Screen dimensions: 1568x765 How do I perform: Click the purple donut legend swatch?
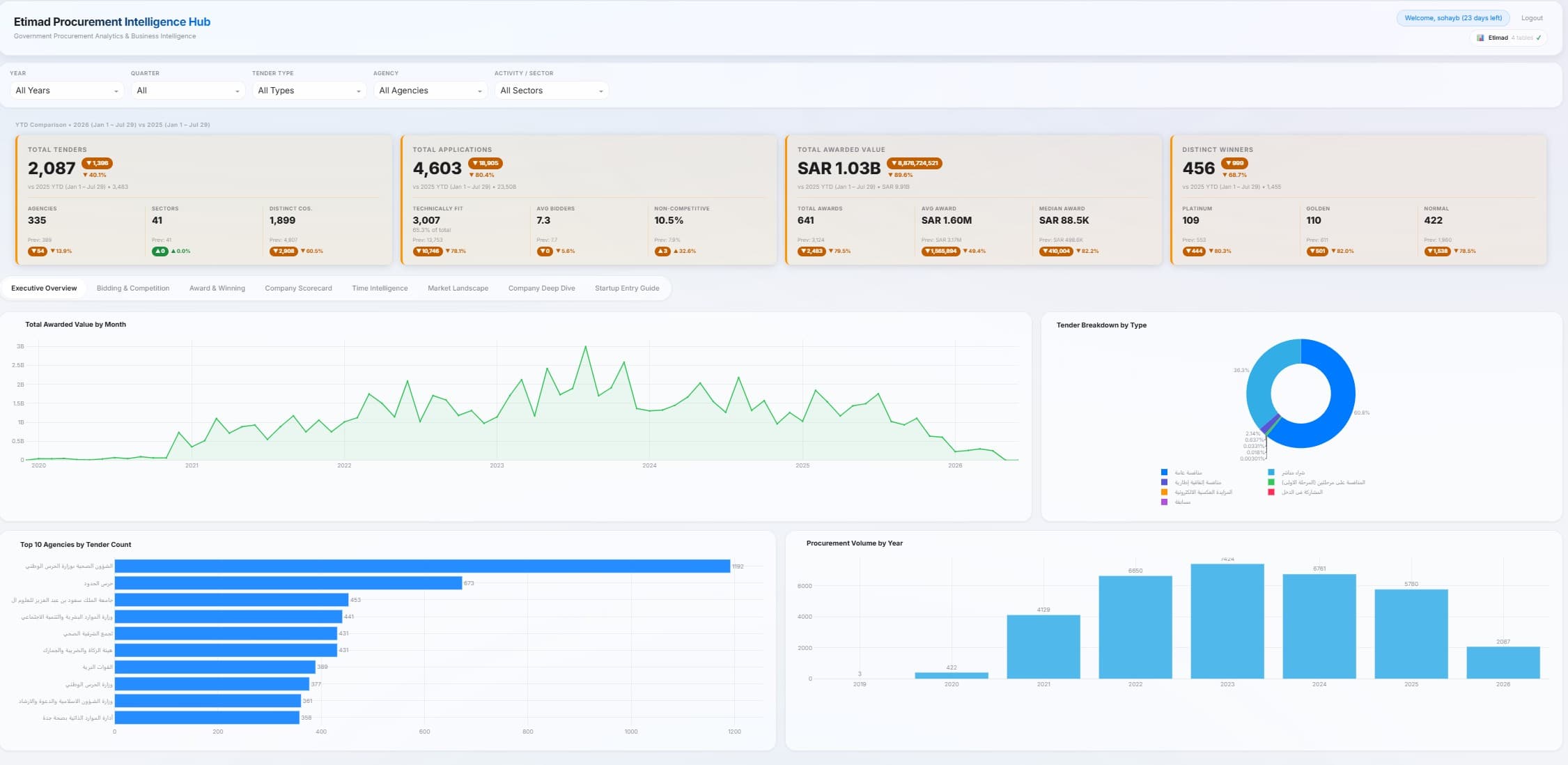click(x=1164, y=502)
